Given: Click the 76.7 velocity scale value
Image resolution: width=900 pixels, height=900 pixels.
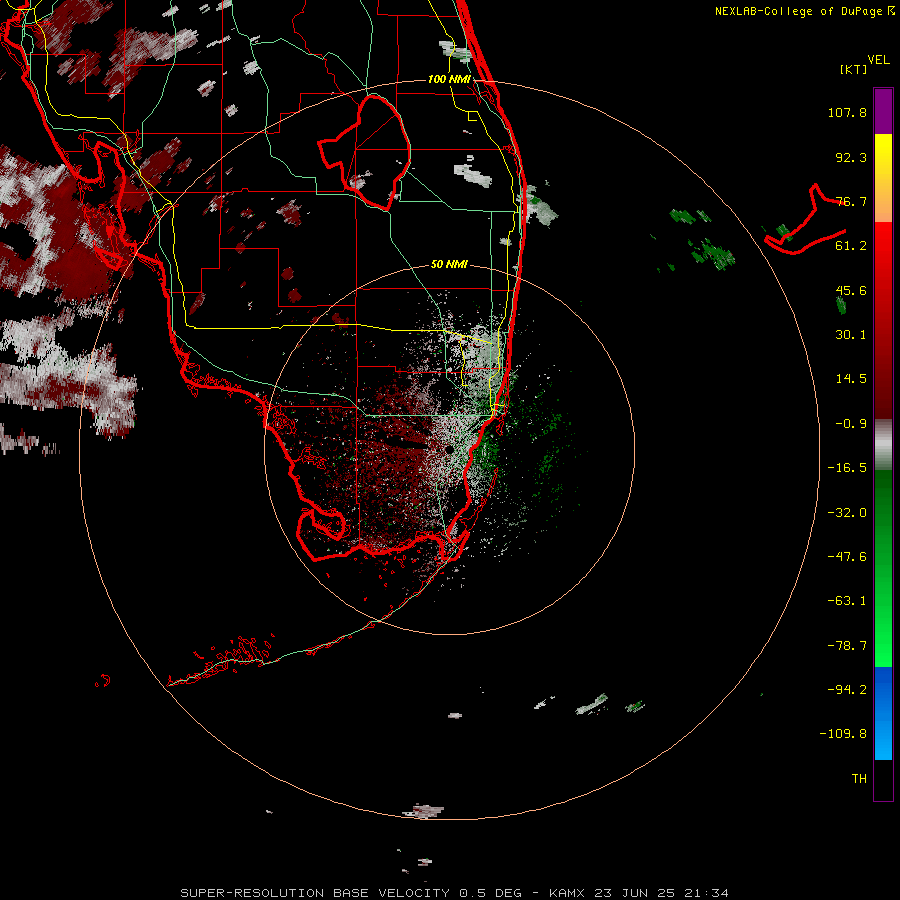Looking at the screenshot, I should tap(851, 201).
